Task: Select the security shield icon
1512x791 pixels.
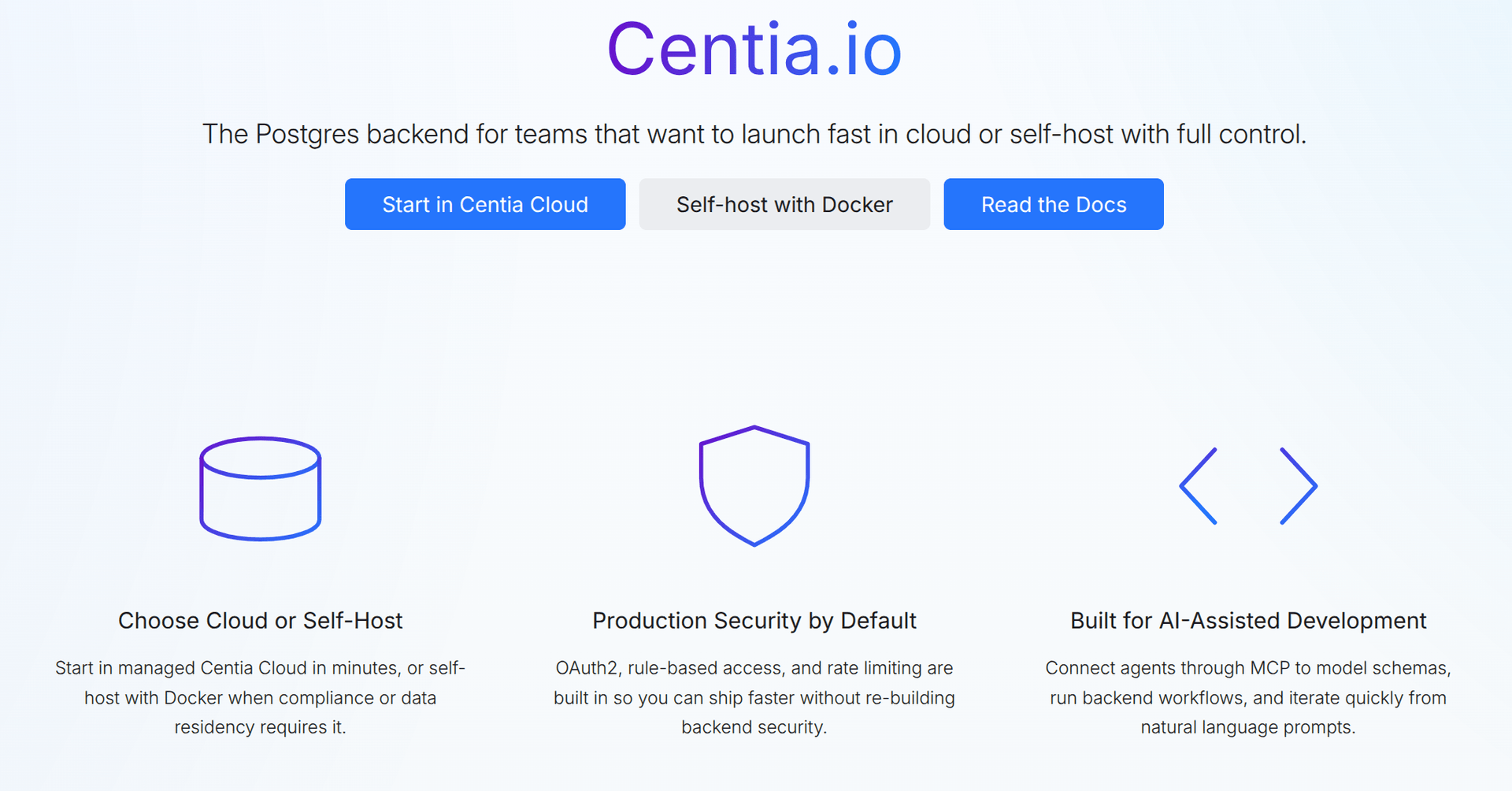Action: point(754,485)
